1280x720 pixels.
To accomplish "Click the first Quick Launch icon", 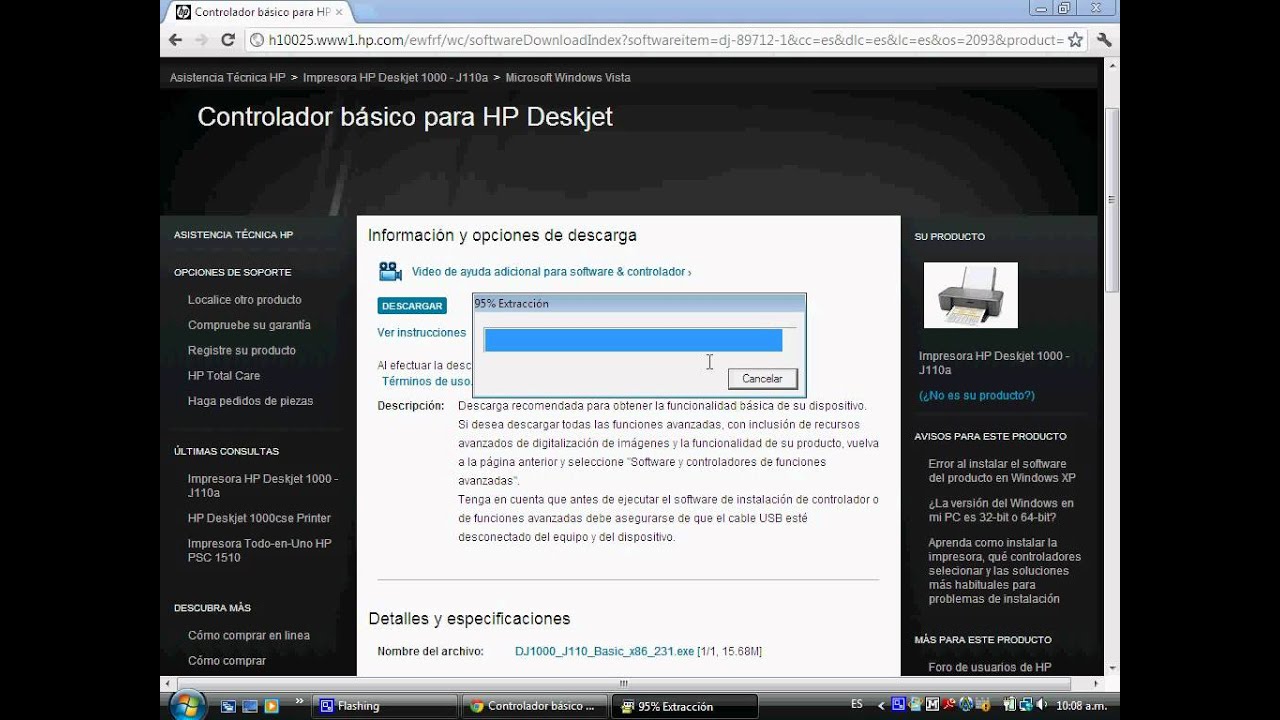I will click(x=228, y=706).
